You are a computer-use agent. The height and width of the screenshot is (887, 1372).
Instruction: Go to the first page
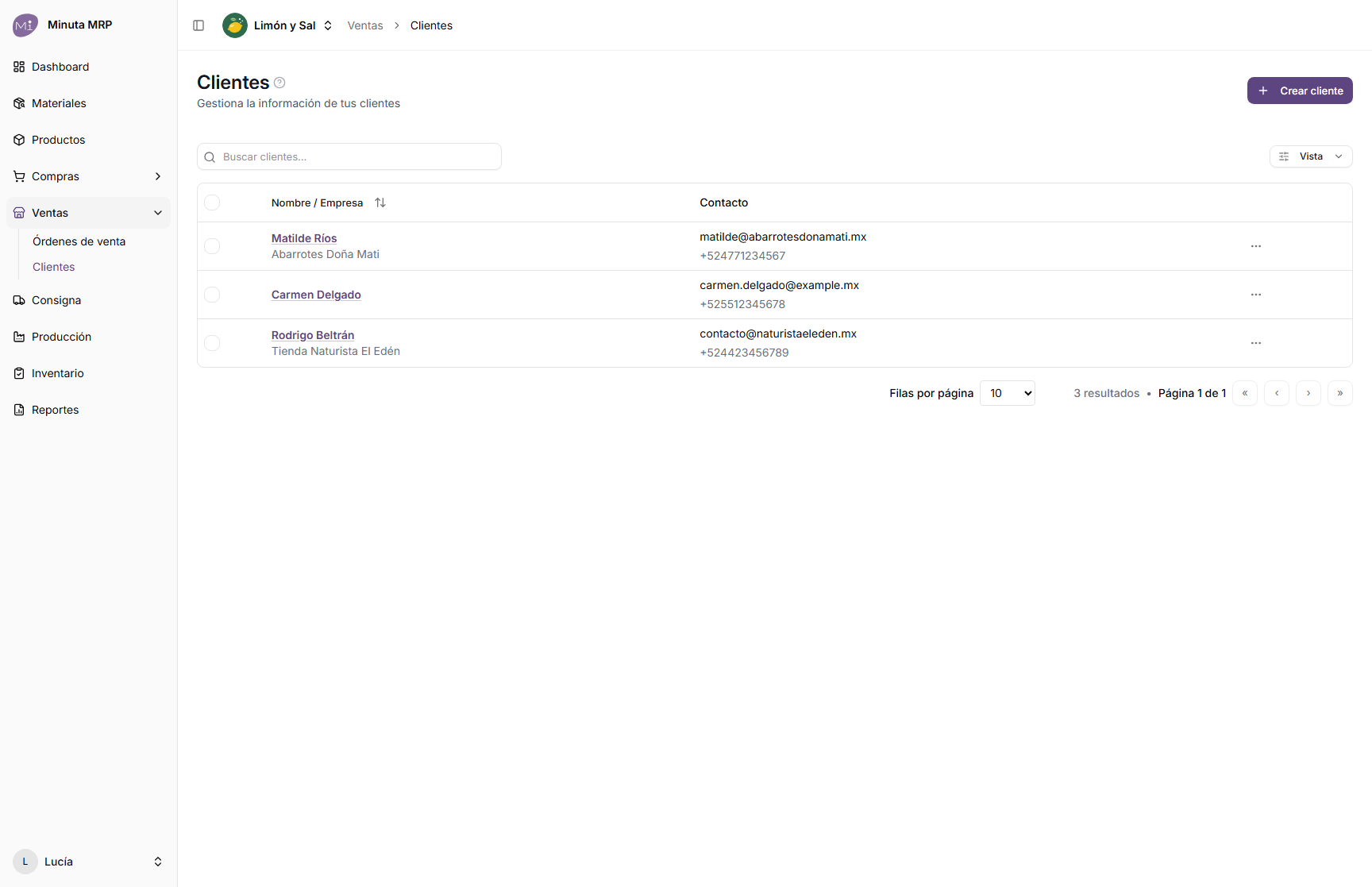[x=1245, y=393]
